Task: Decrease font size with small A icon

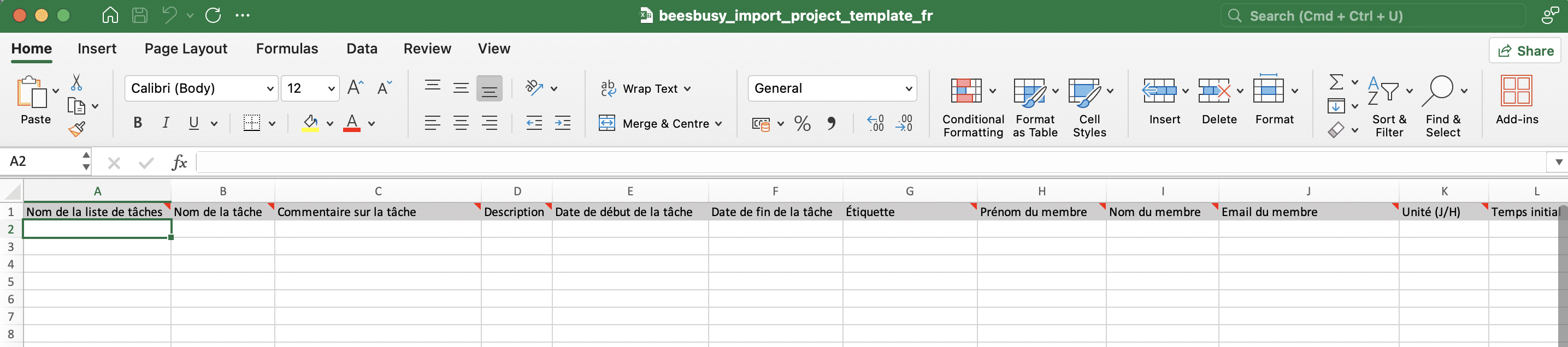Action: coord(384,88)
